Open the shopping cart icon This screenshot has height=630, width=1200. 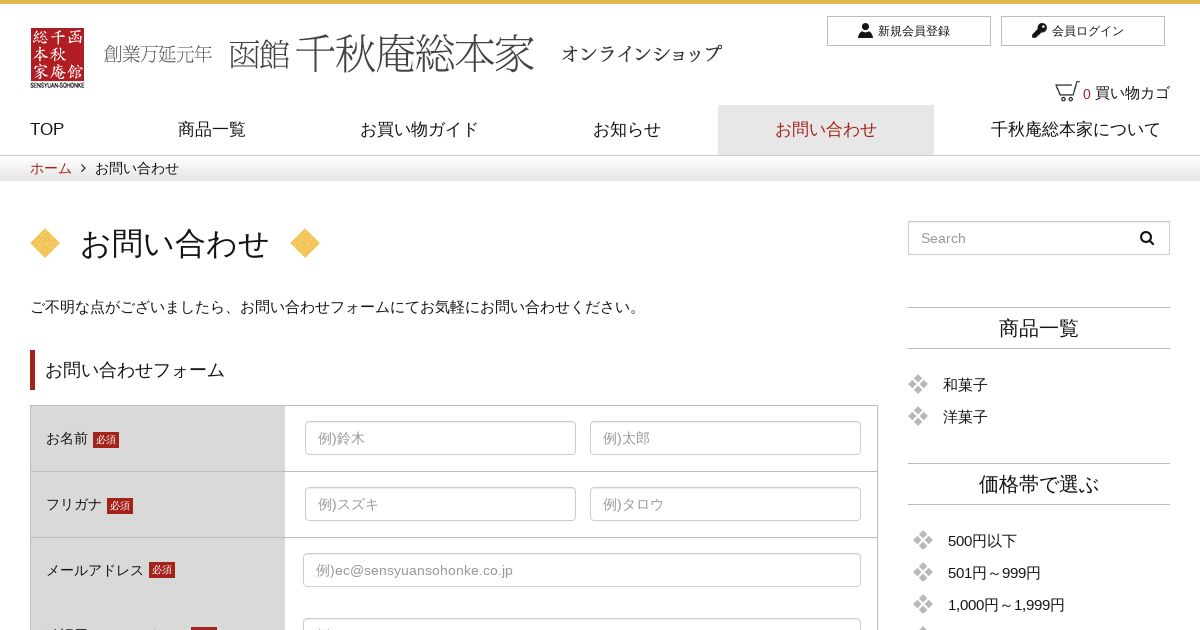point(1066,92)
